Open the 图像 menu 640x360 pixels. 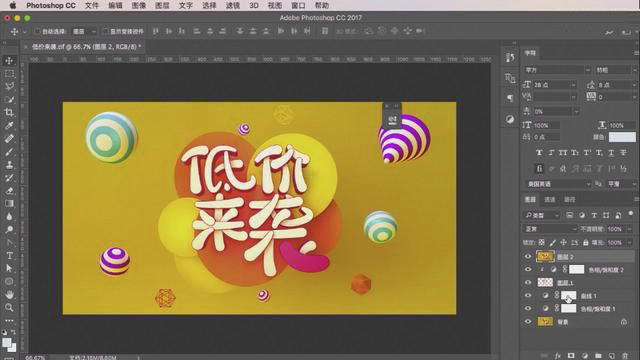139,5
